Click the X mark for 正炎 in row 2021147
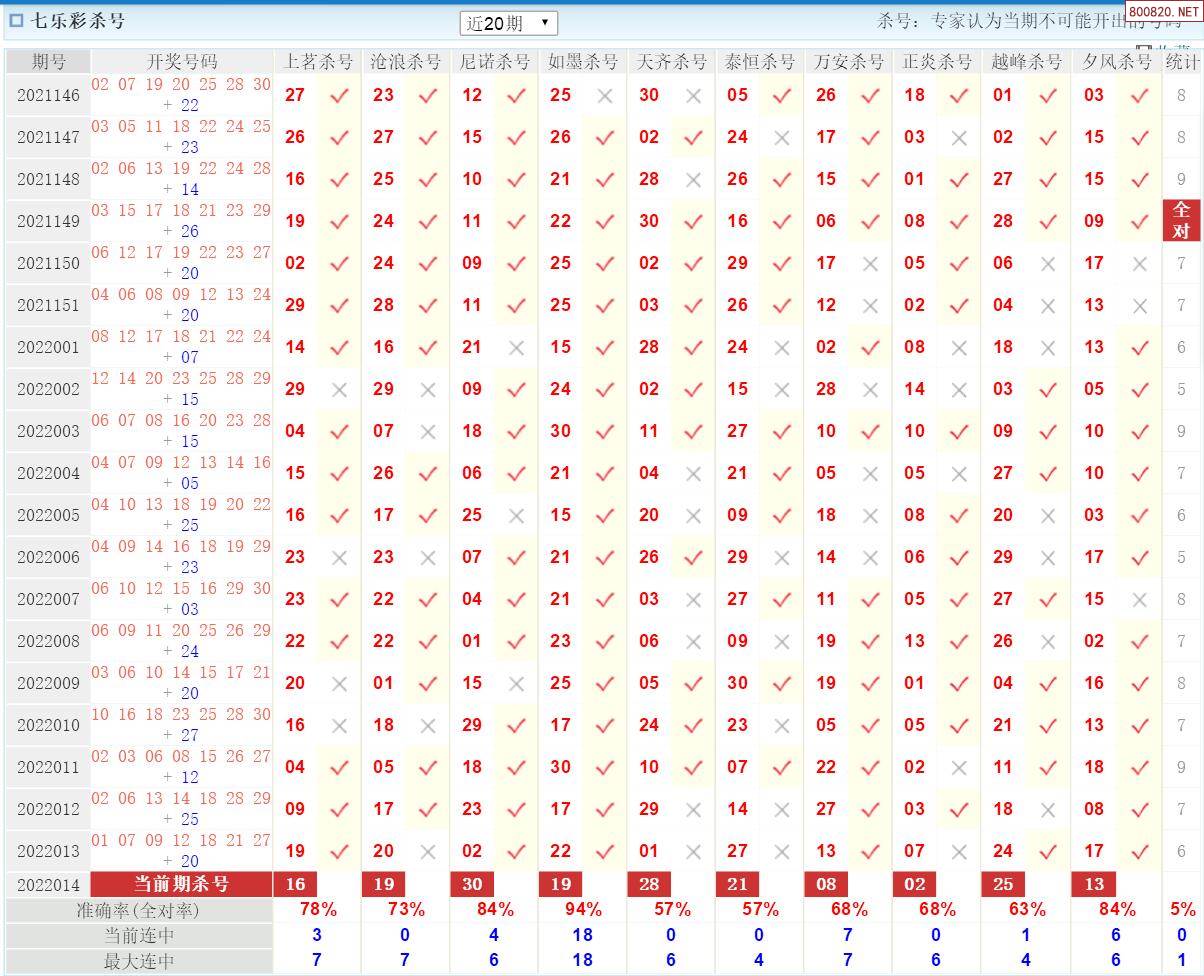The width and height of the screenshot is (1204, 976). (959, 138)
